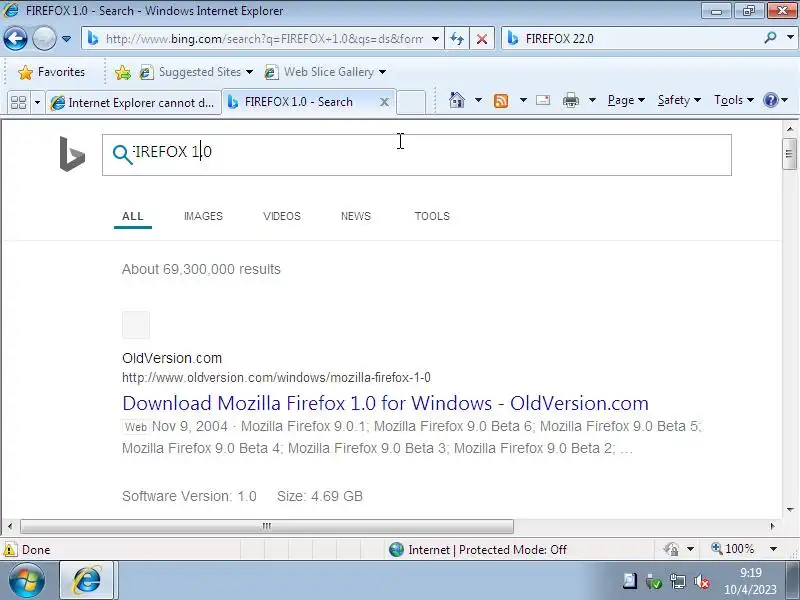Image resolution: width=800 pixels, height=600 pixels.
Task: Click the status bar privacy lock icon
Action: tap(671, 549)
